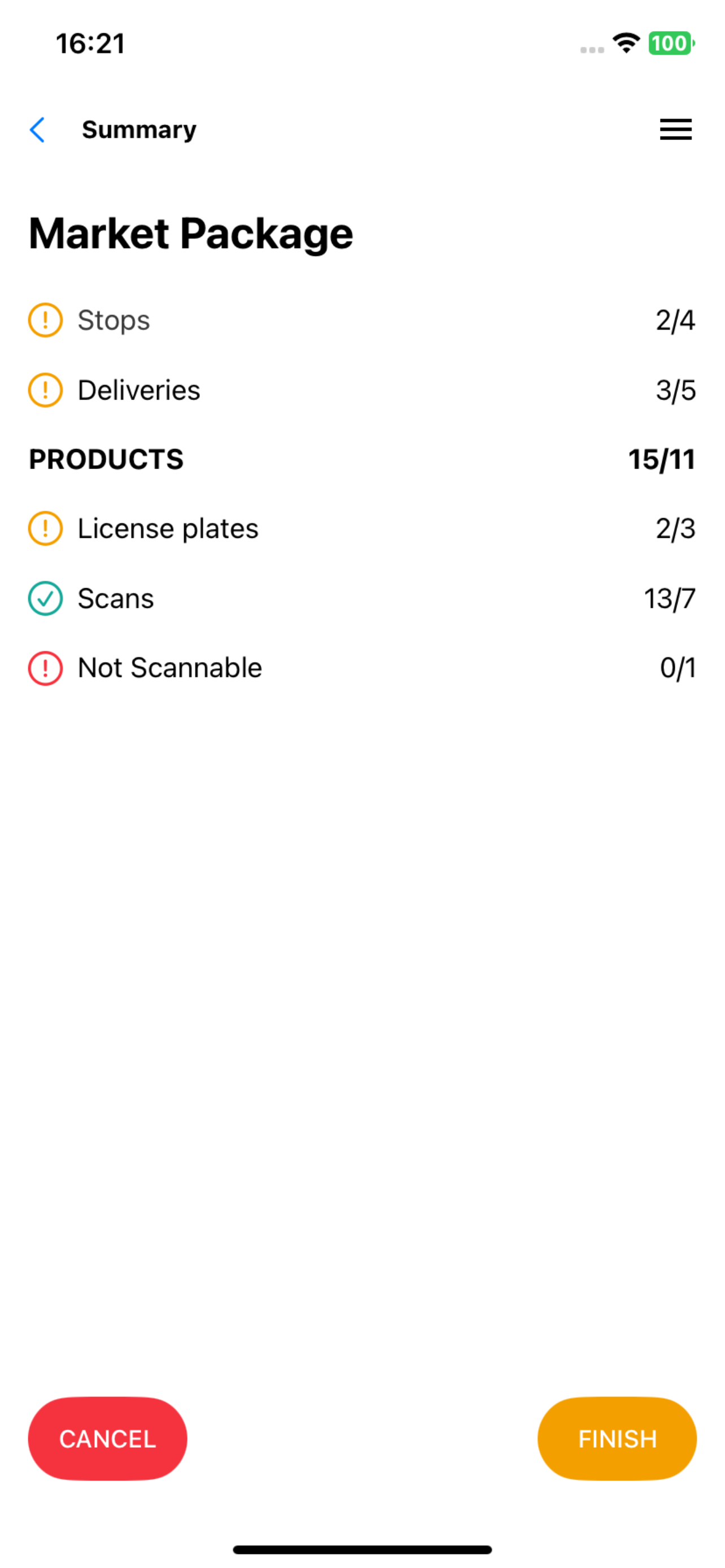
Task: Open the Stops row
Action: tap(362, 320)
